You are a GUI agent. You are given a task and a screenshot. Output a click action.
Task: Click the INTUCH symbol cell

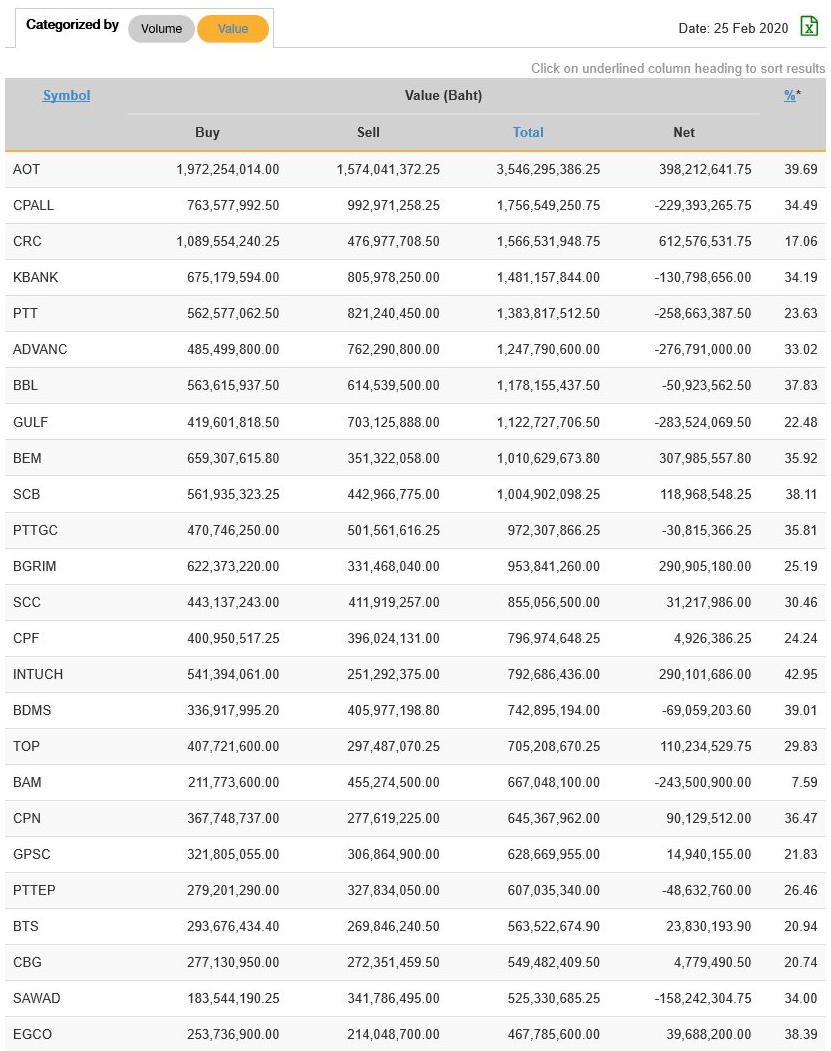(38, 674)
